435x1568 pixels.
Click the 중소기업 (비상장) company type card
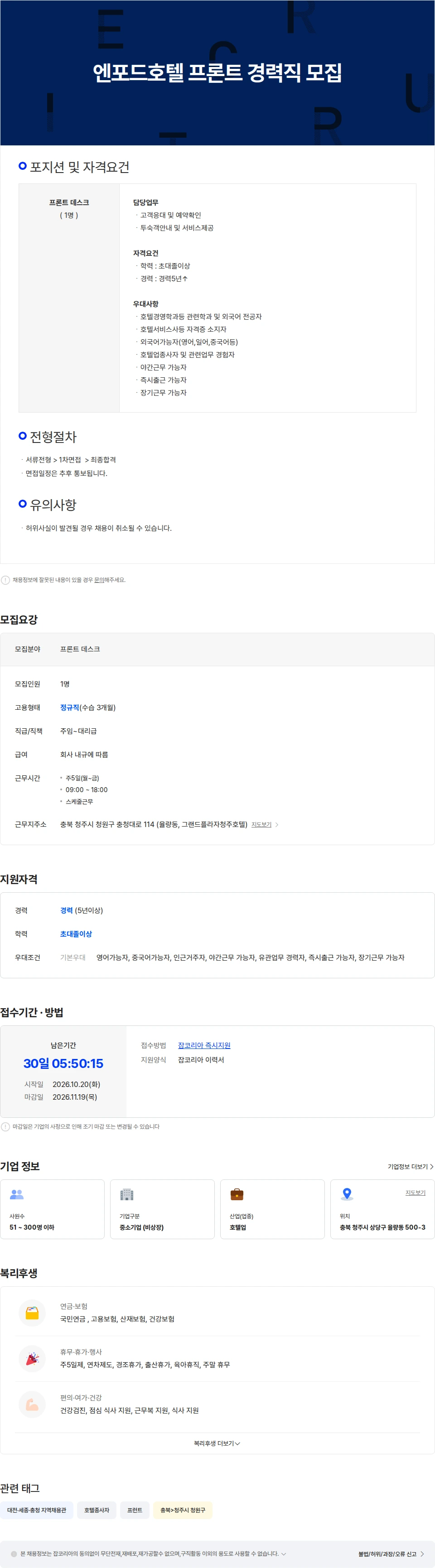click(x=162, y=1209)
